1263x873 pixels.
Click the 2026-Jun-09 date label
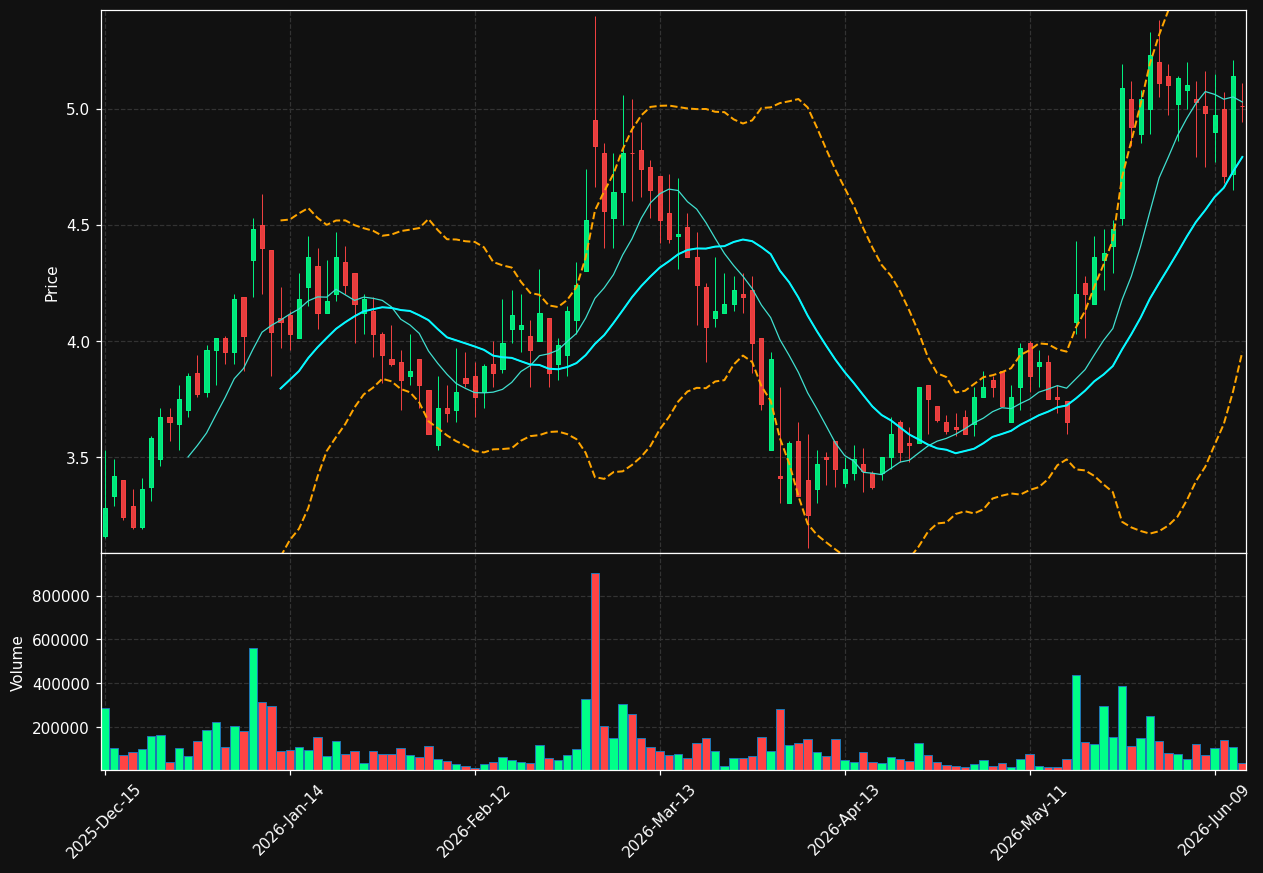tap(1213, 820)
